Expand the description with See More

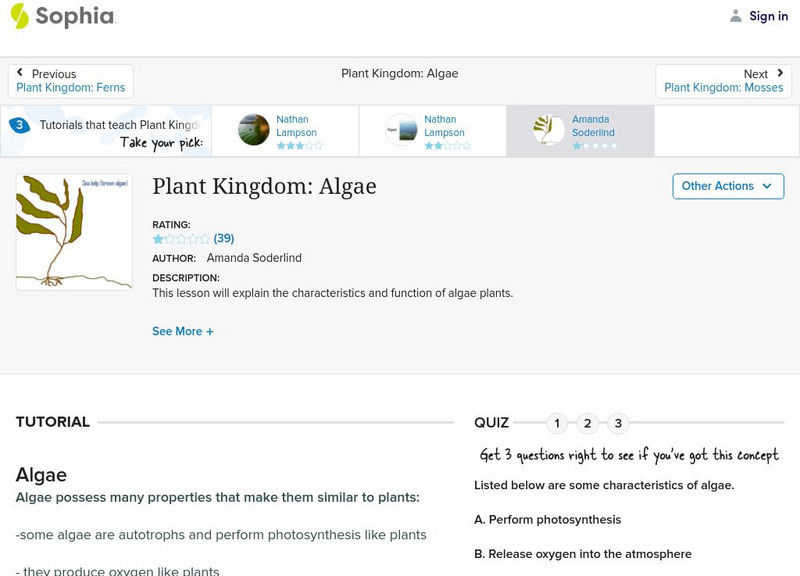[183, 331]
